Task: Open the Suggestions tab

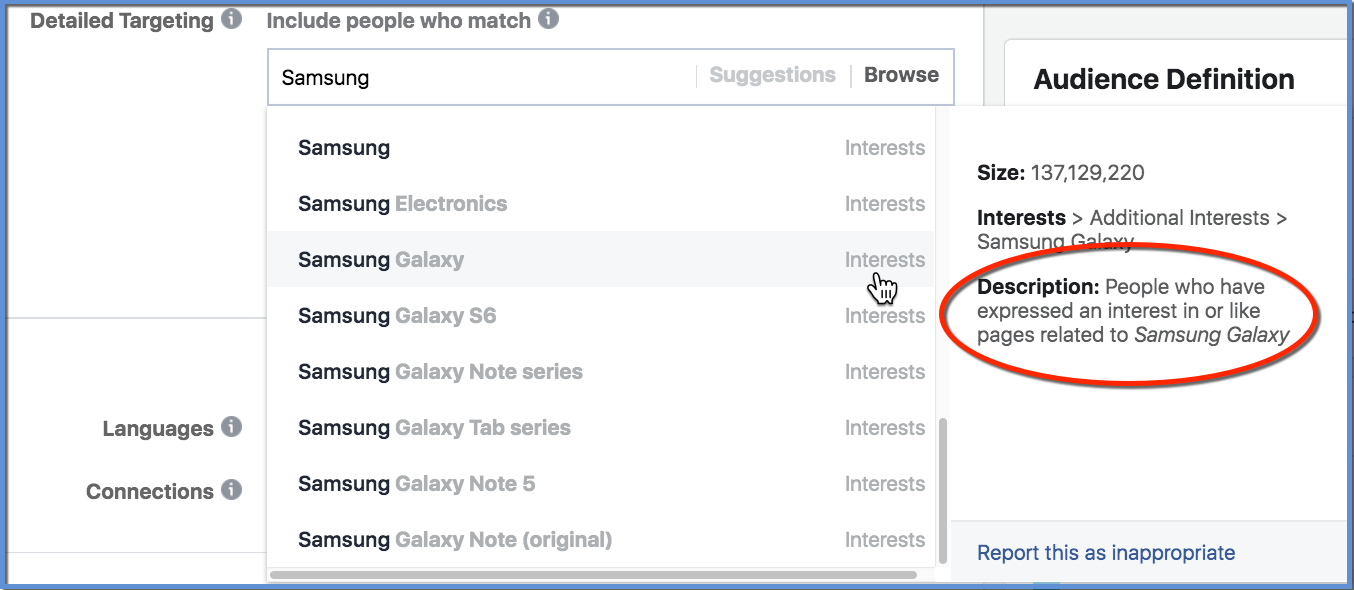Action: 772,75
